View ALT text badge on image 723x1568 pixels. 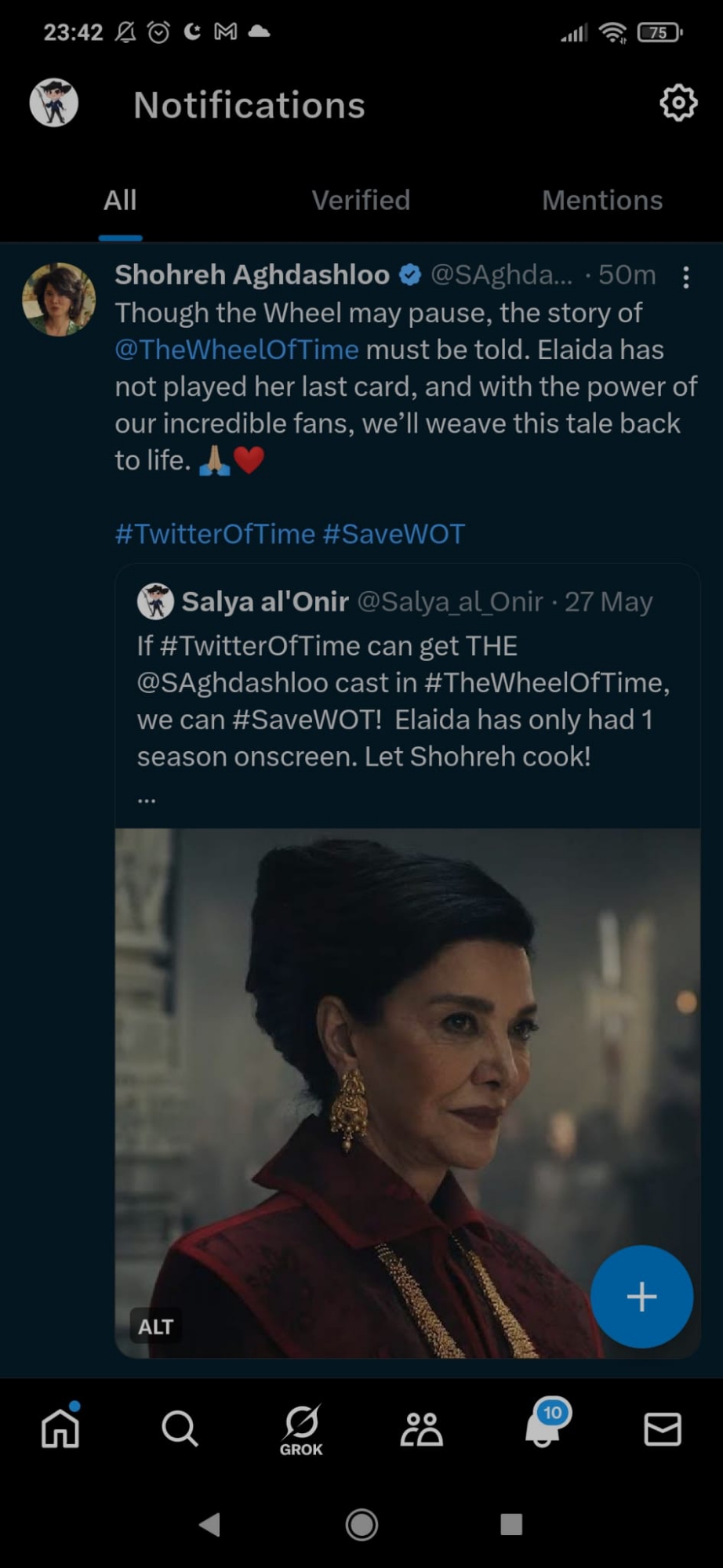[155, 1327]
